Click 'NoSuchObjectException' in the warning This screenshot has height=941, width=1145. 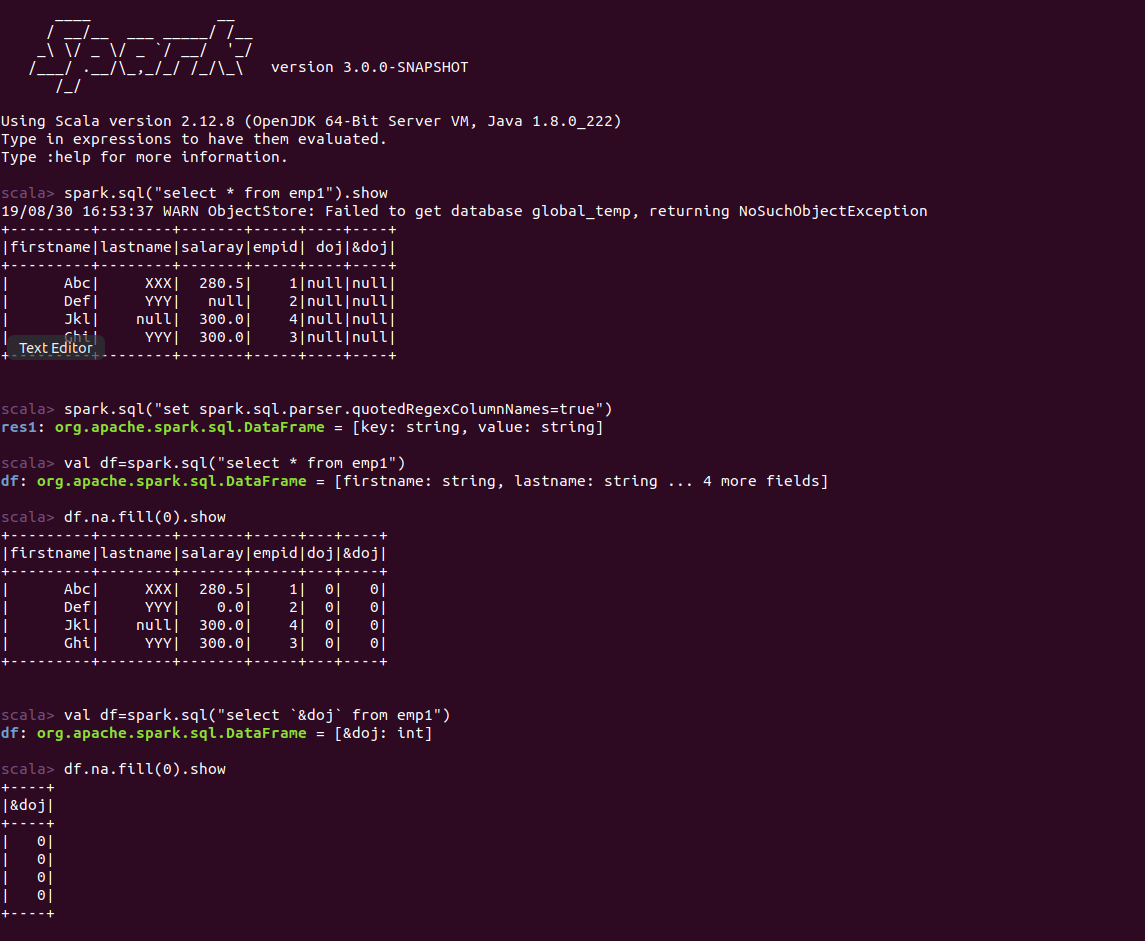(832, 211)
